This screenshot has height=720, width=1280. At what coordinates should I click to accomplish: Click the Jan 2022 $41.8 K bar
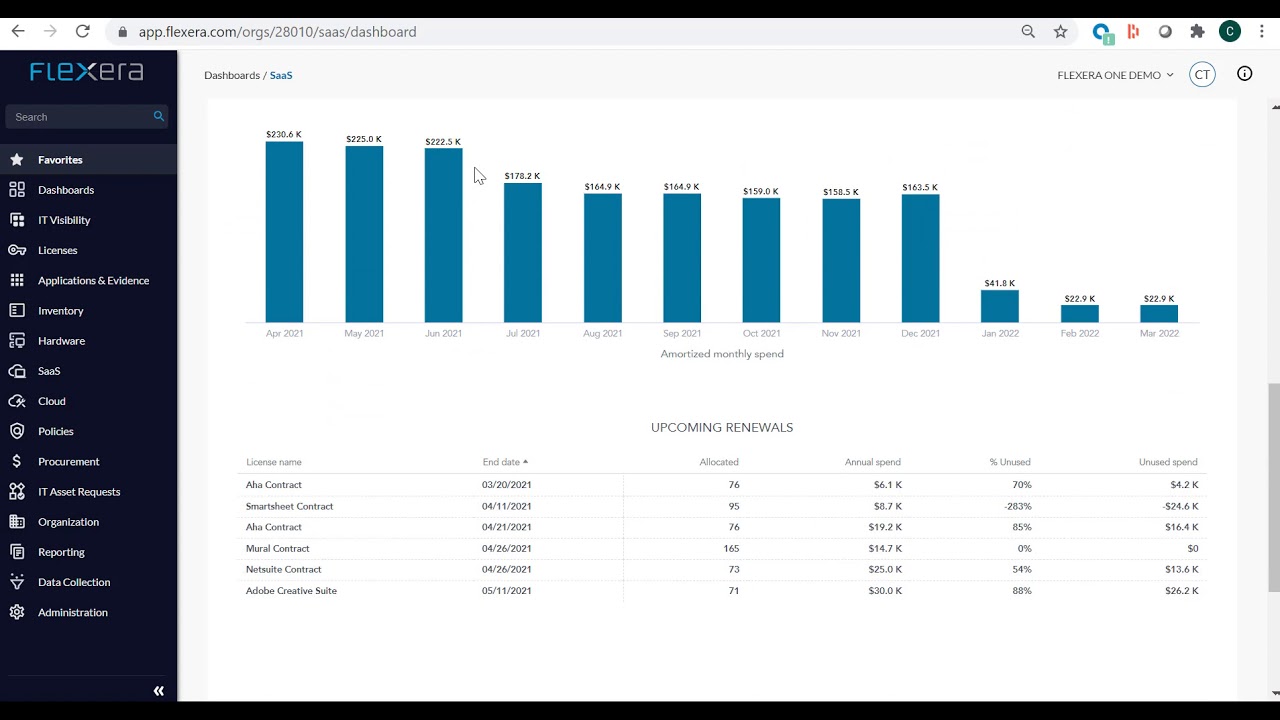click(x=1000, y=306)
